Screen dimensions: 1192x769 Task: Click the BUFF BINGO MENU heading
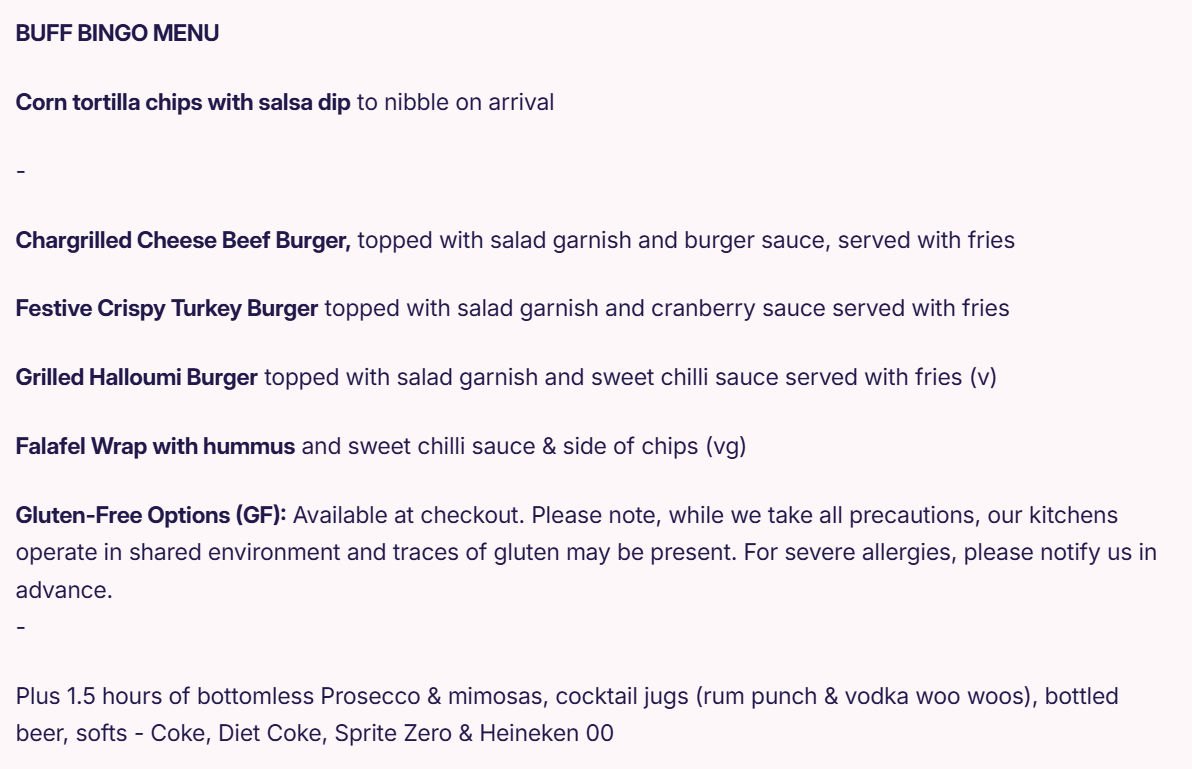point(117,34)
